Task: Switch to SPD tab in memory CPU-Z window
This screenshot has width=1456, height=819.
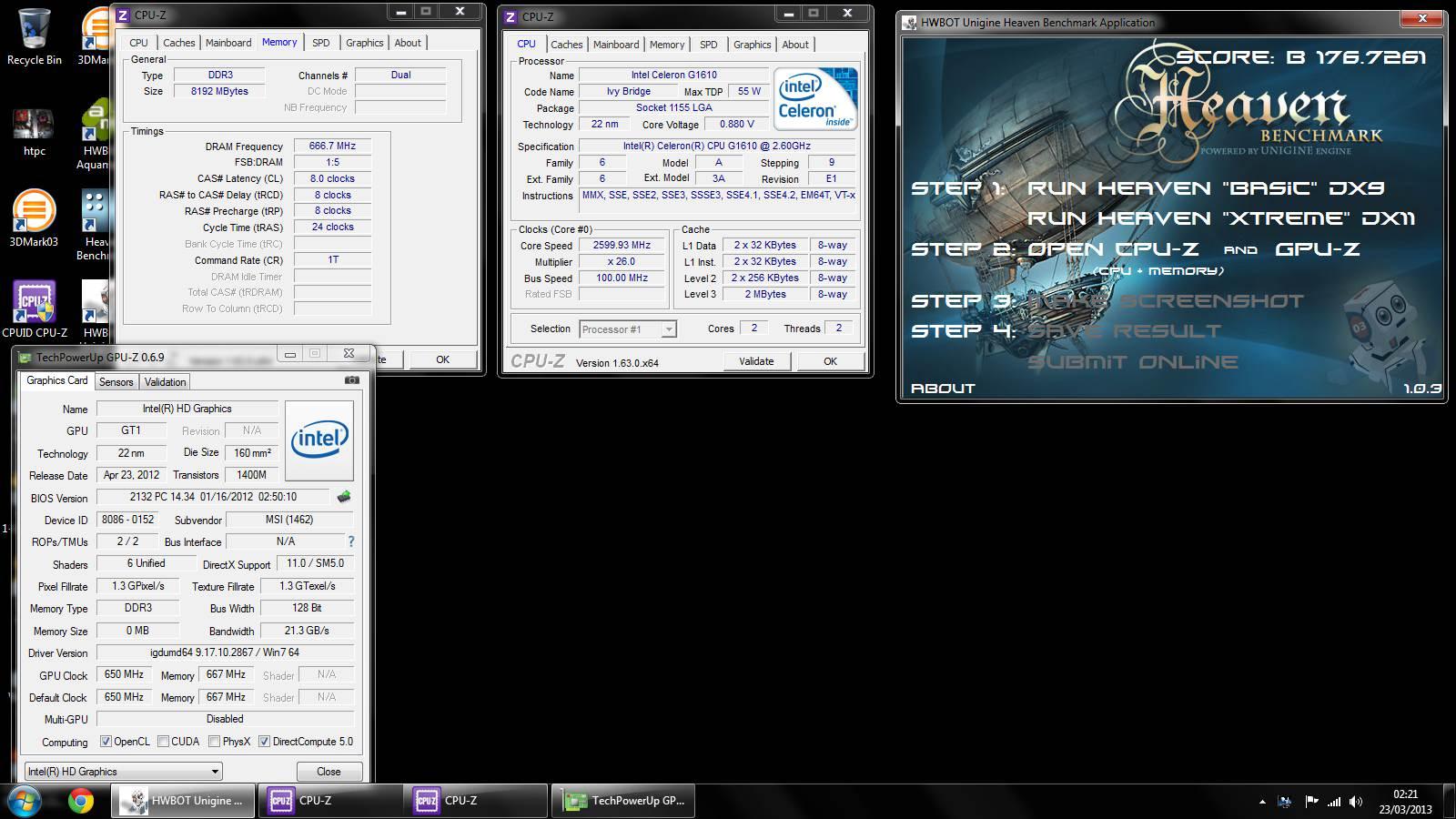Action: [321, 43]
